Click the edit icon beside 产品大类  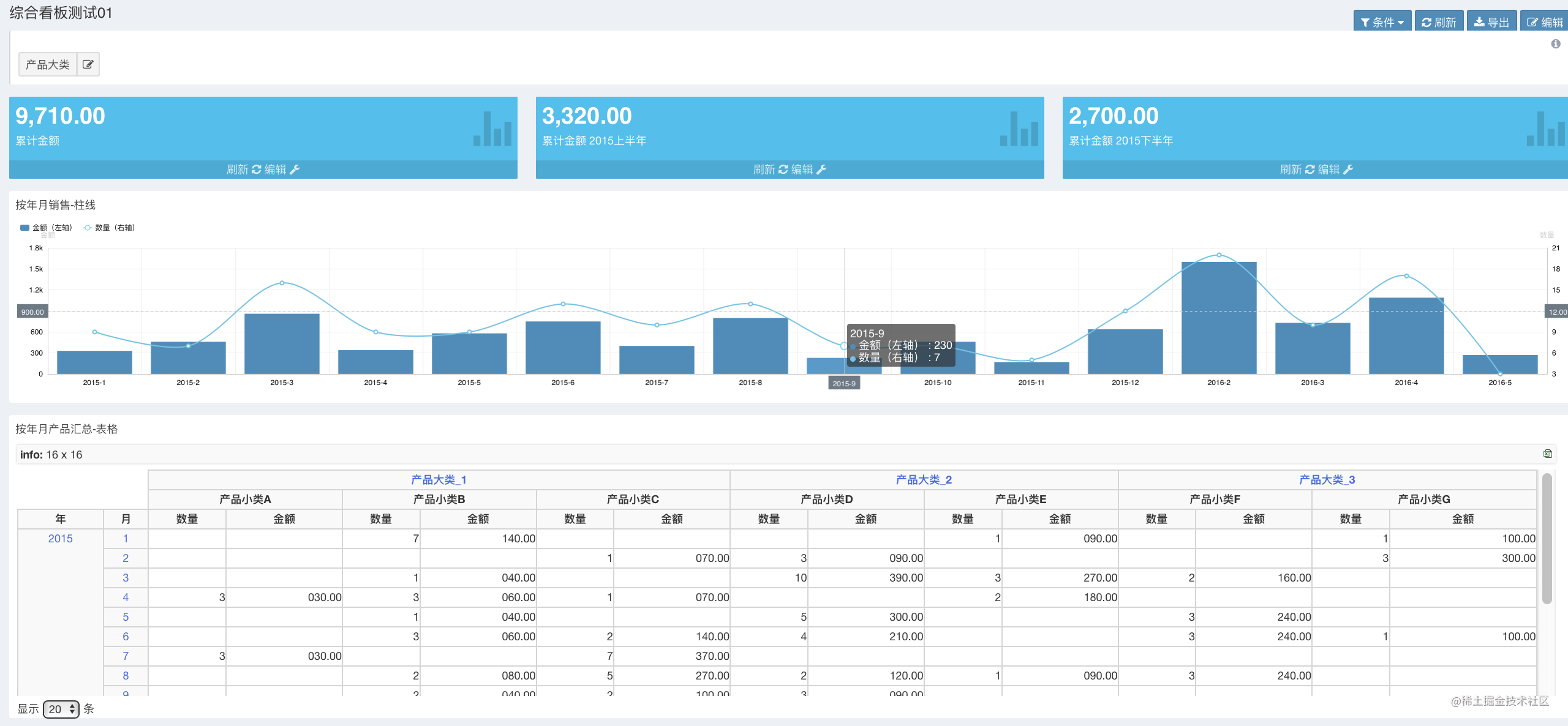coord(88,64)
